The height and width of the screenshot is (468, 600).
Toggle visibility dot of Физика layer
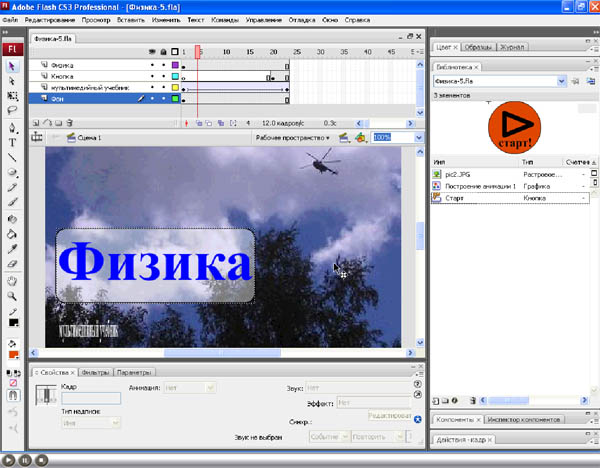pos(151,66)
